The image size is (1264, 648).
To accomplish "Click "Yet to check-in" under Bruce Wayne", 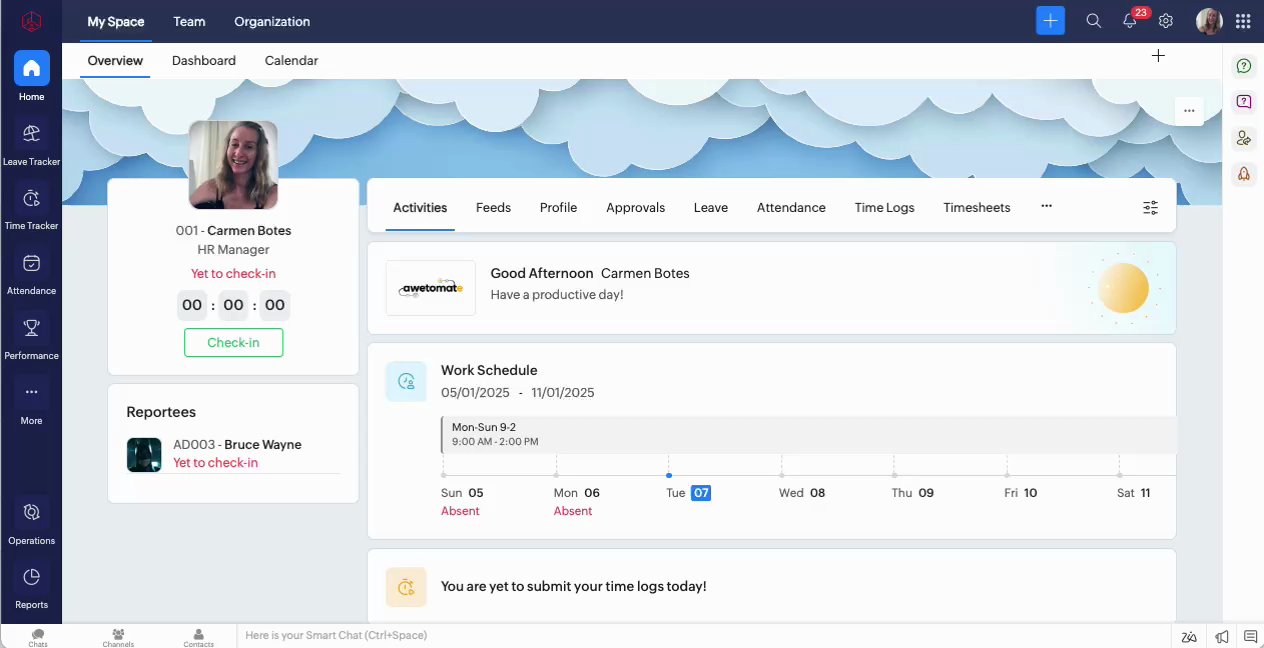I will pyautogui.click(x=215, y=463).
